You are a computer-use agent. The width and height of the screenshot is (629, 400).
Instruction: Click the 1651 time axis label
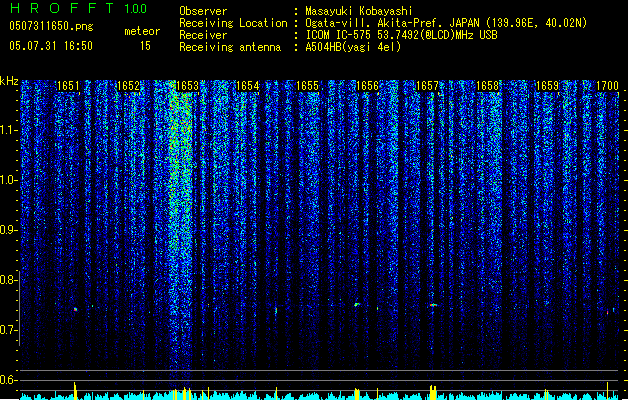(68, 86)
